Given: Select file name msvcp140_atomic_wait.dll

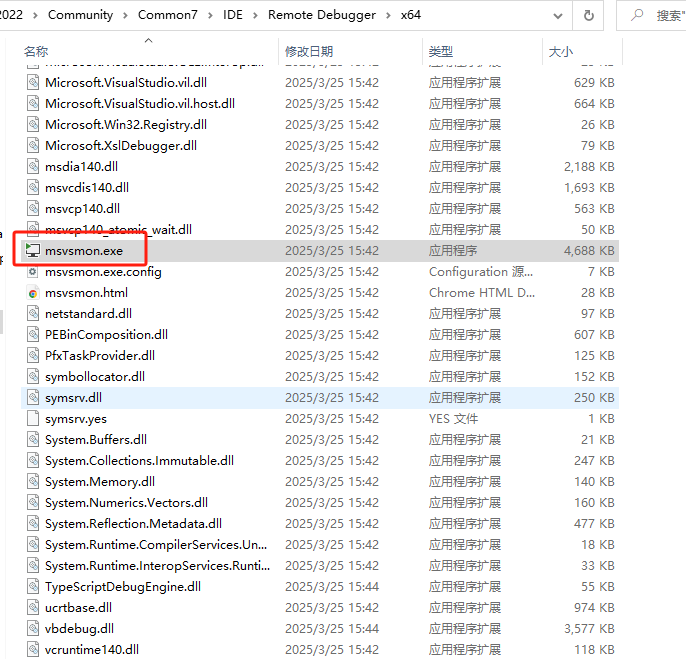Looking at the screenshot, I should coord(118,230).
